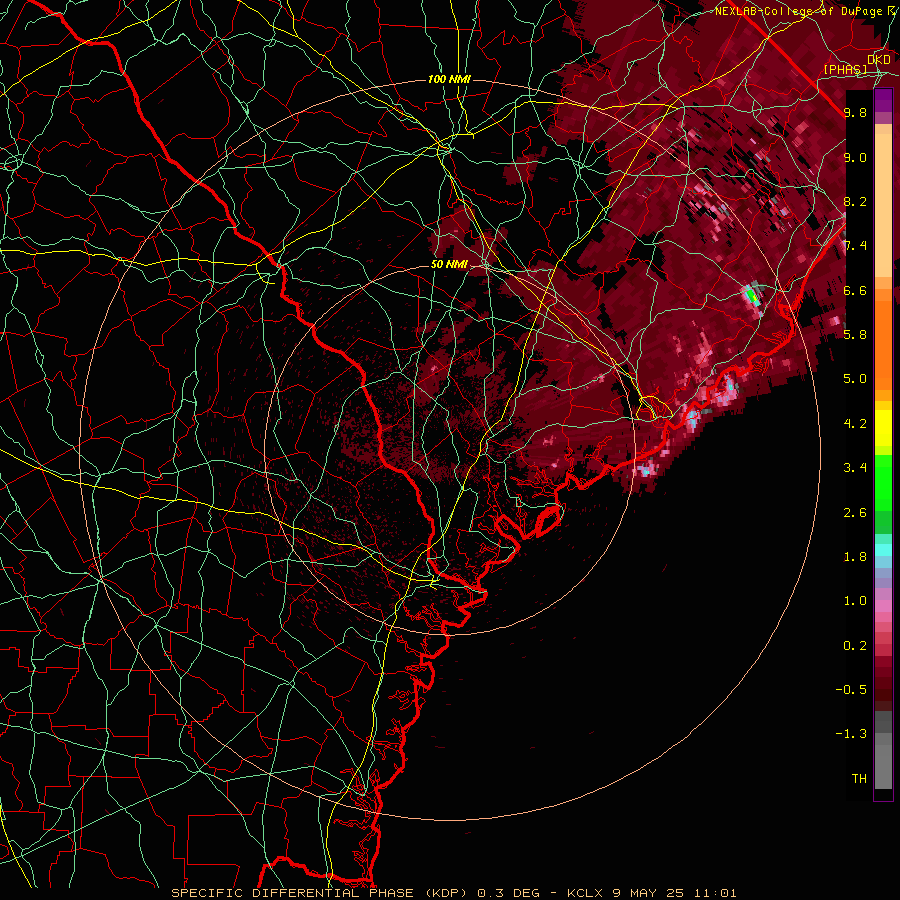Click the 1.8 value on color scale

(x=855, y=557)
